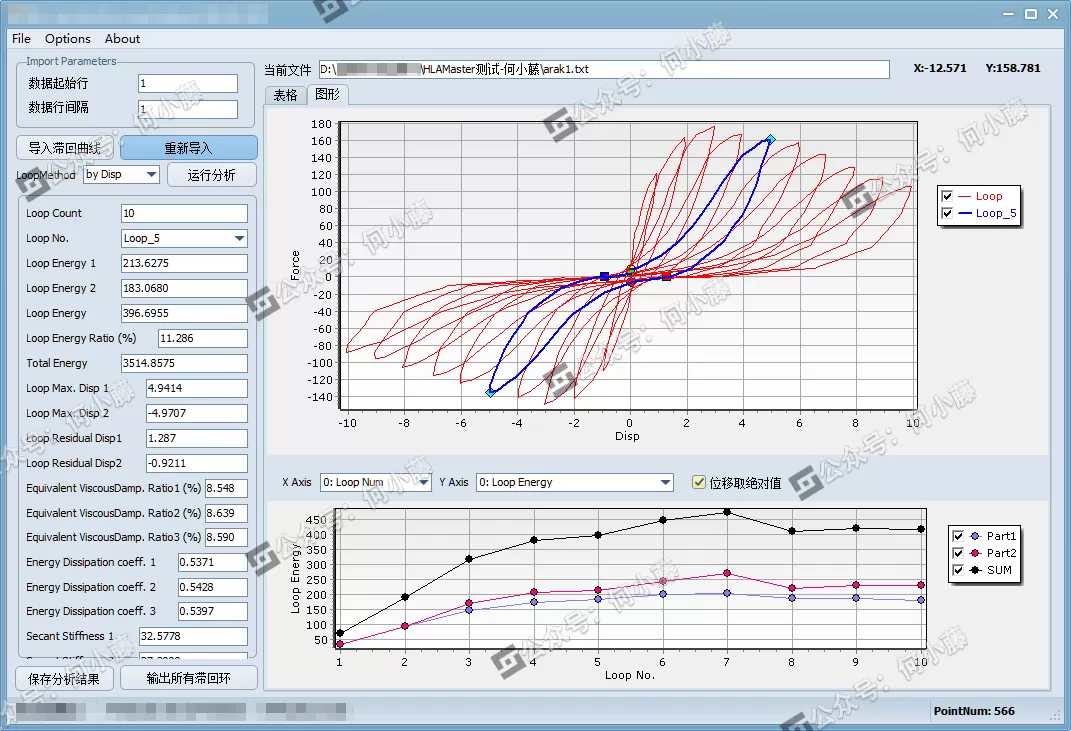Screen dimensions: 1071x731
Task: Click the 运行分析 button
Action: tap(211, 175)
